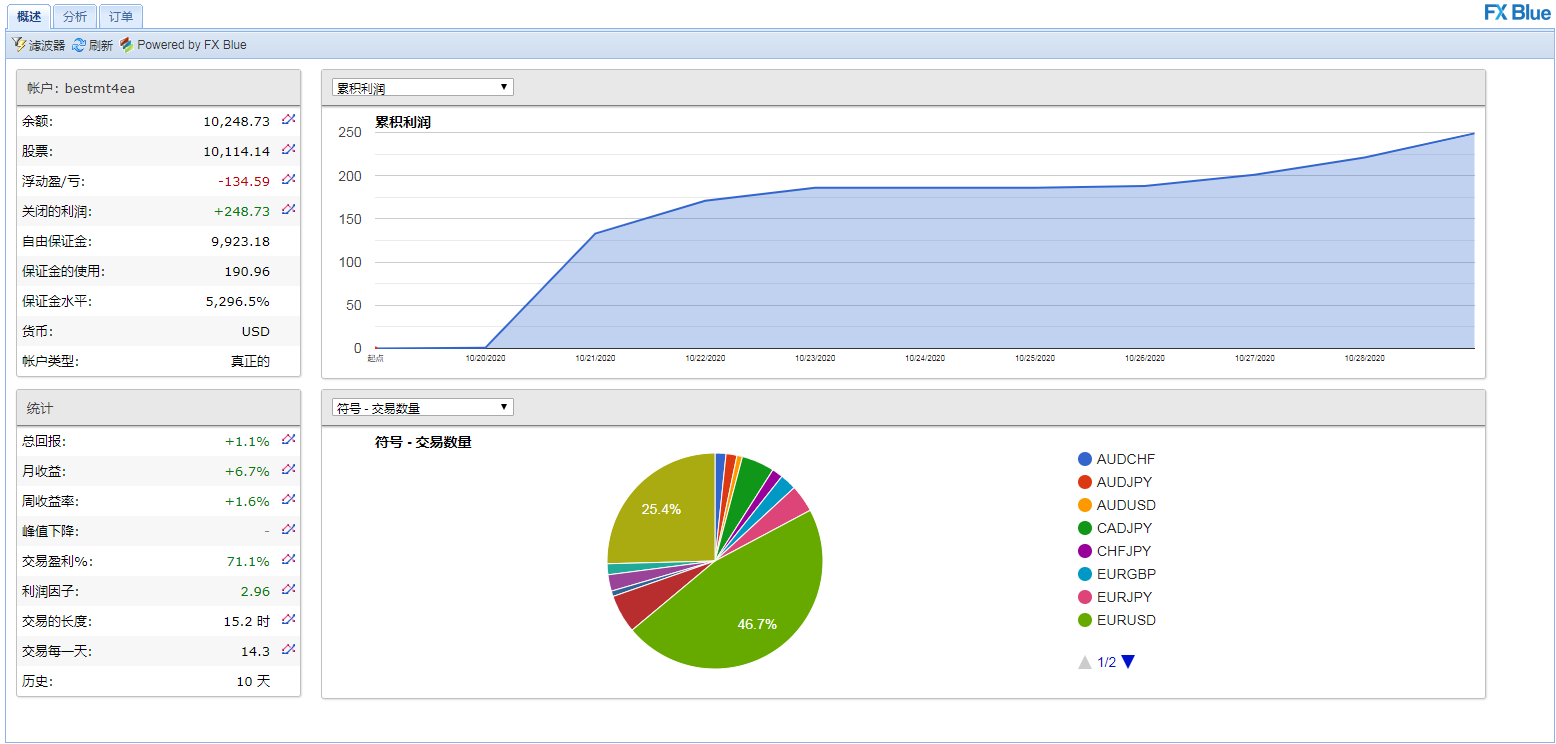Open chart icon next to 关闭的利润

tap(288, 210)
